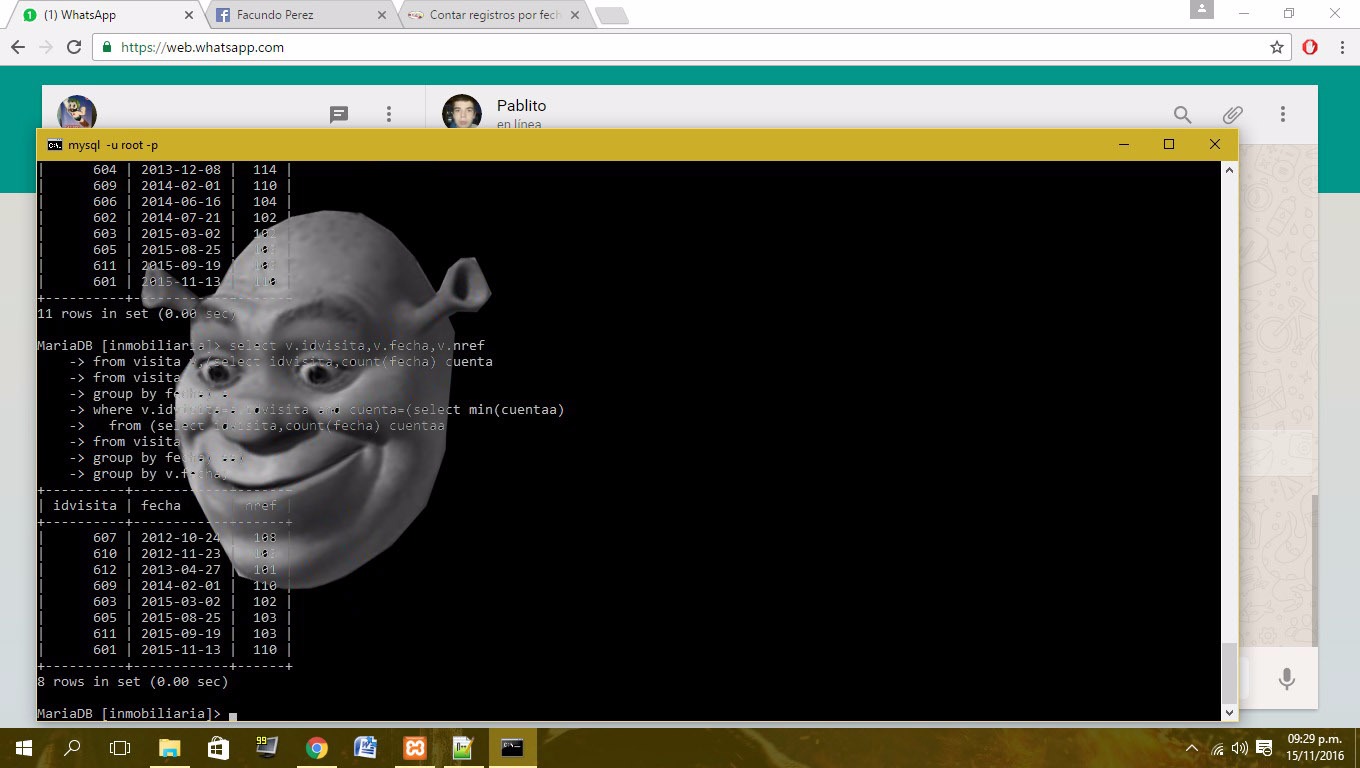Expand hidden system tray icons
Screen dimensions: 1360x768
pyautogui.click(x=1192, y=748)
